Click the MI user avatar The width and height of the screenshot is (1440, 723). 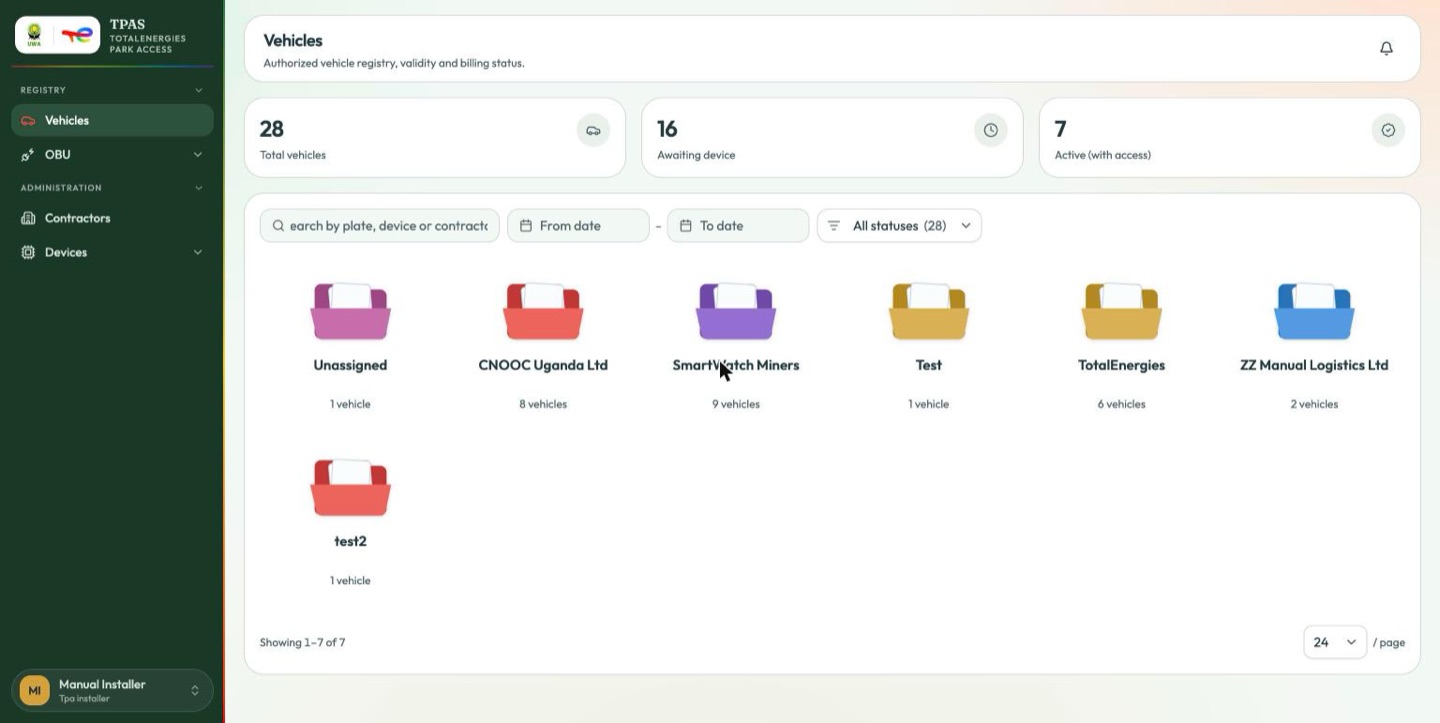35,691
